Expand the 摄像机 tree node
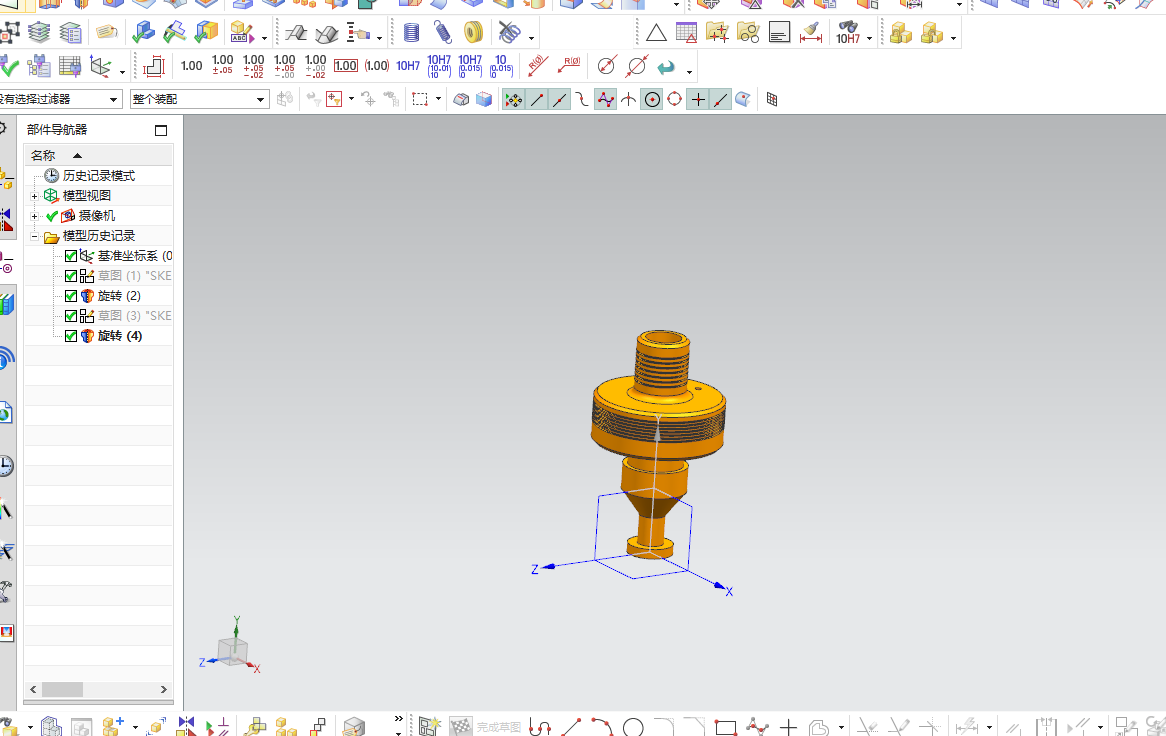 tap(34, 216)
